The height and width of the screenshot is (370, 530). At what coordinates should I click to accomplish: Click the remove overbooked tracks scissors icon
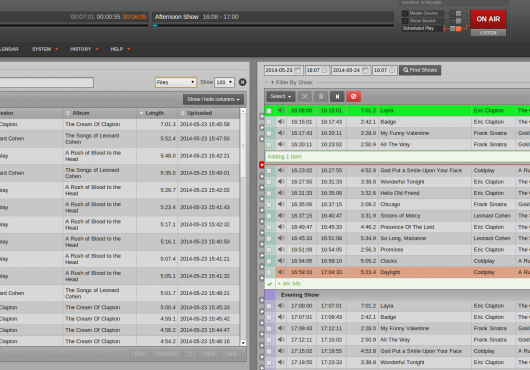point(305,97)
